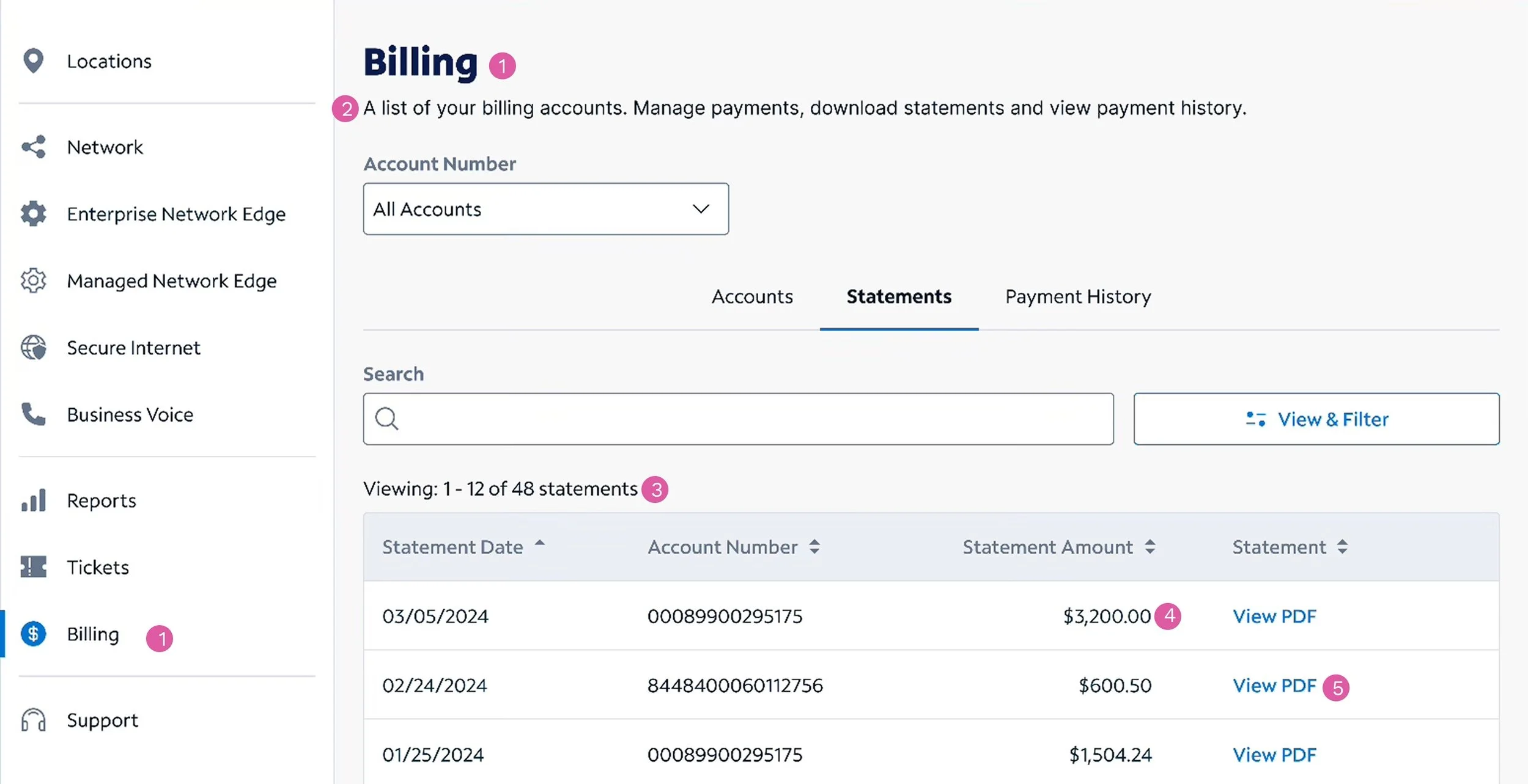Click the magnifying glass in the search bar
Screen dimensions: 1528x784
386,418
